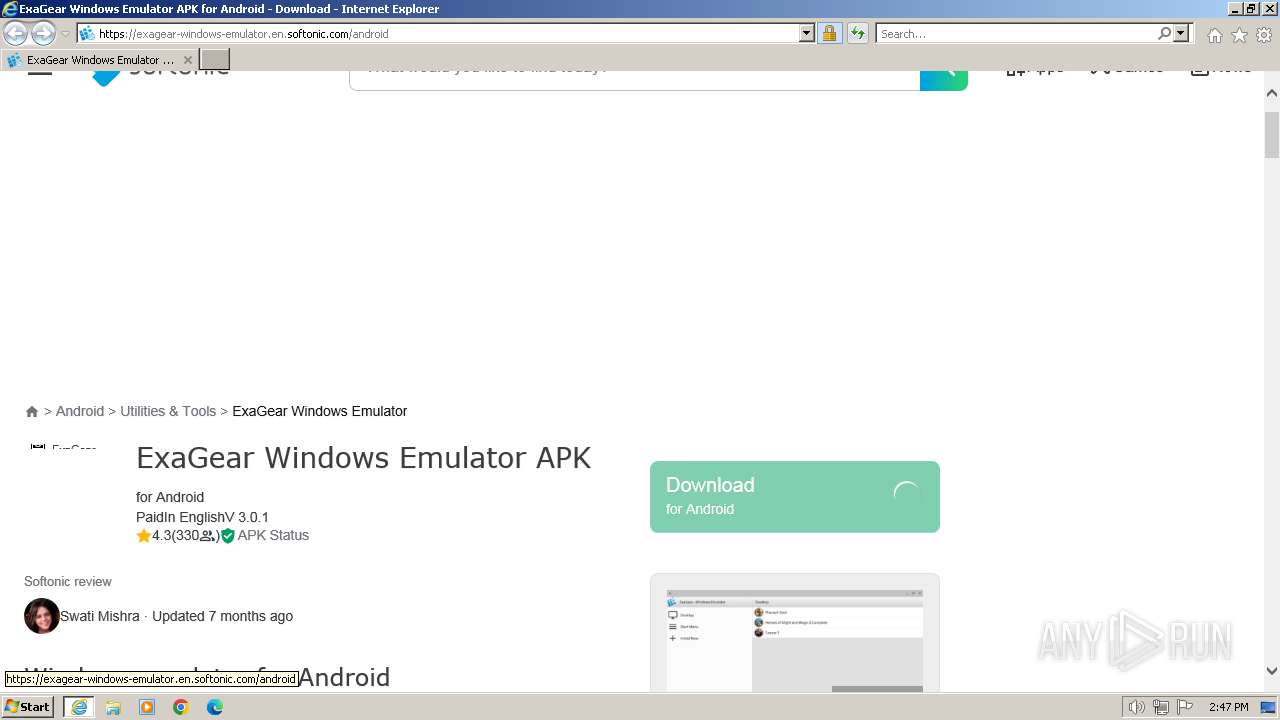
Task: Open File Explorer from taskbar
Action: [113, 707]
